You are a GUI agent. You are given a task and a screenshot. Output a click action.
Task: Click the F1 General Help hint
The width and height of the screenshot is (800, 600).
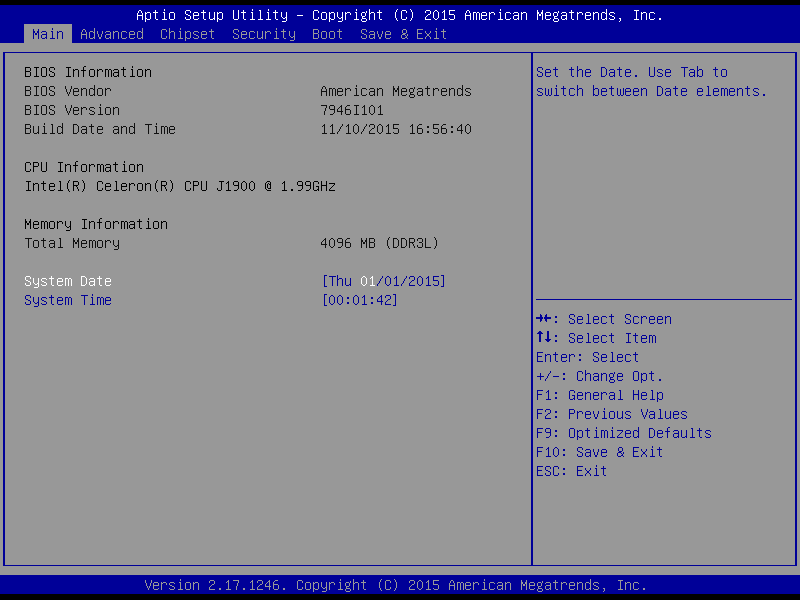[599, 395]
